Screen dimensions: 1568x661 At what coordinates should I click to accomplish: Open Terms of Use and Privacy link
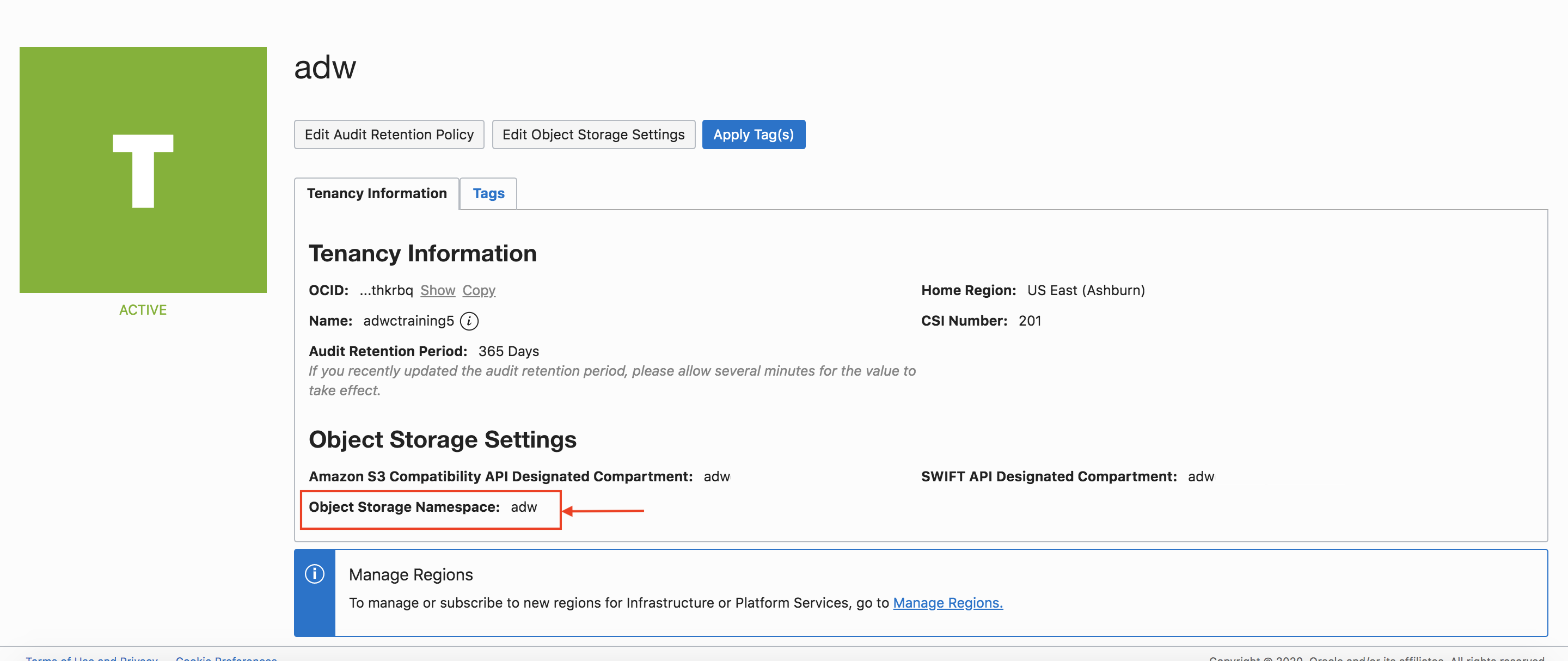click(x=91, y=658)
